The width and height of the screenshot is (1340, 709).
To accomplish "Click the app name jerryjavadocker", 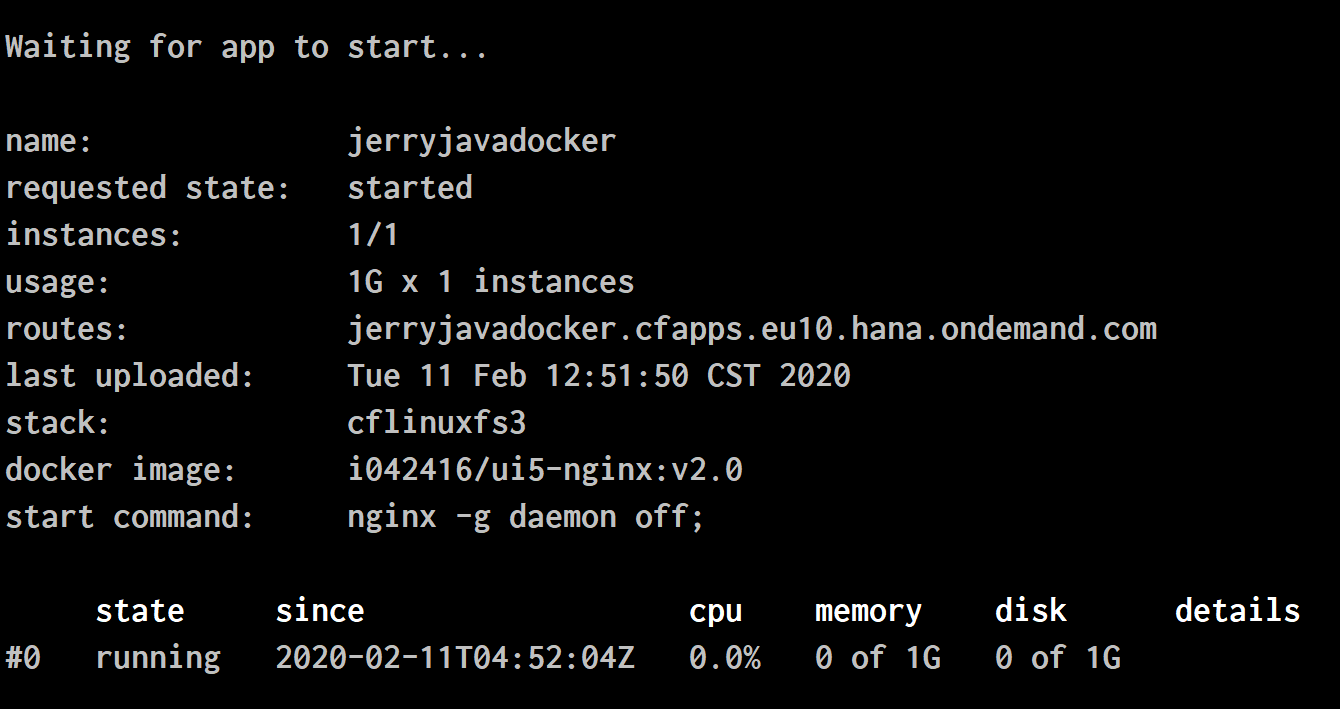I will 481,142.
